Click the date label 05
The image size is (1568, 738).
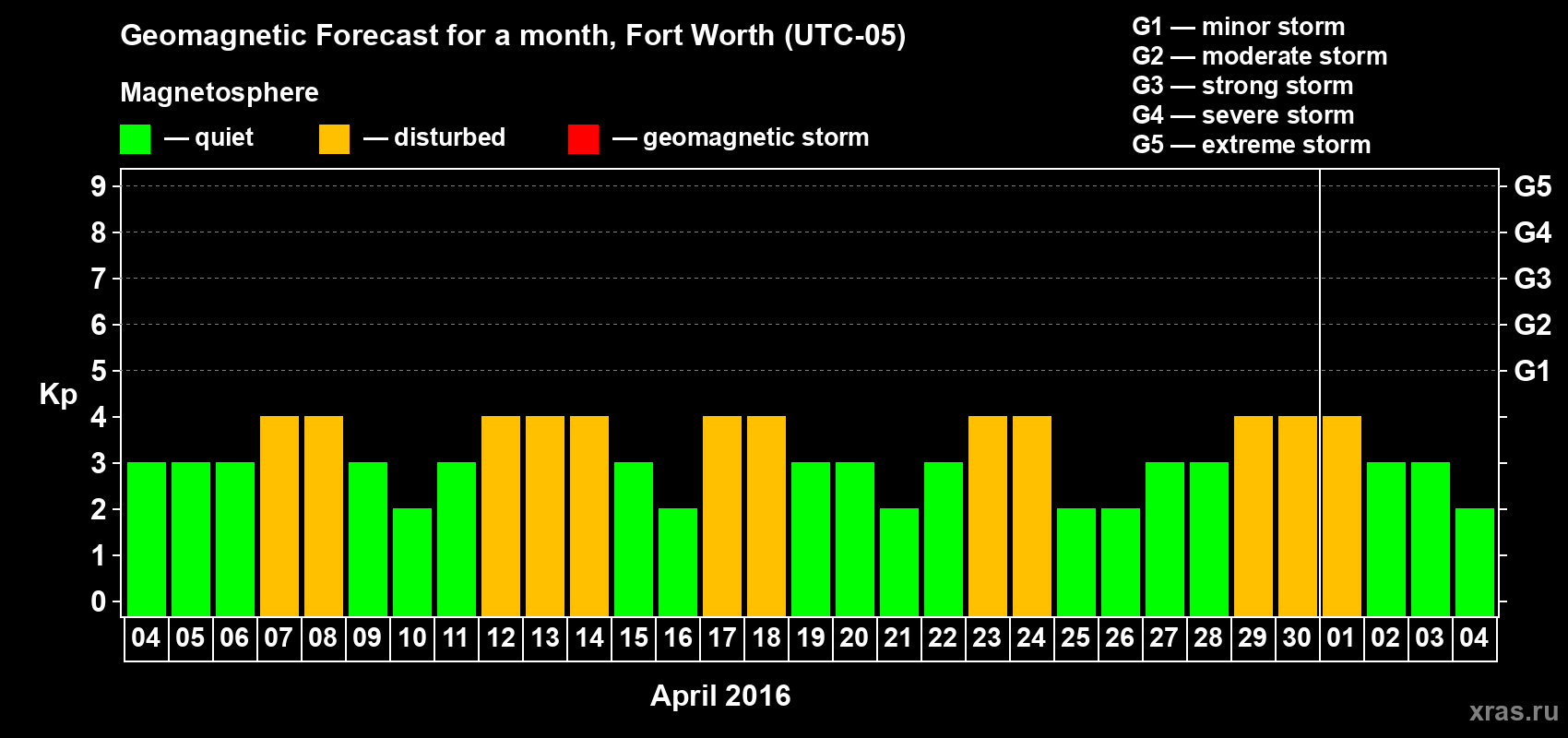pyautogui.click(x=190, y=638)
